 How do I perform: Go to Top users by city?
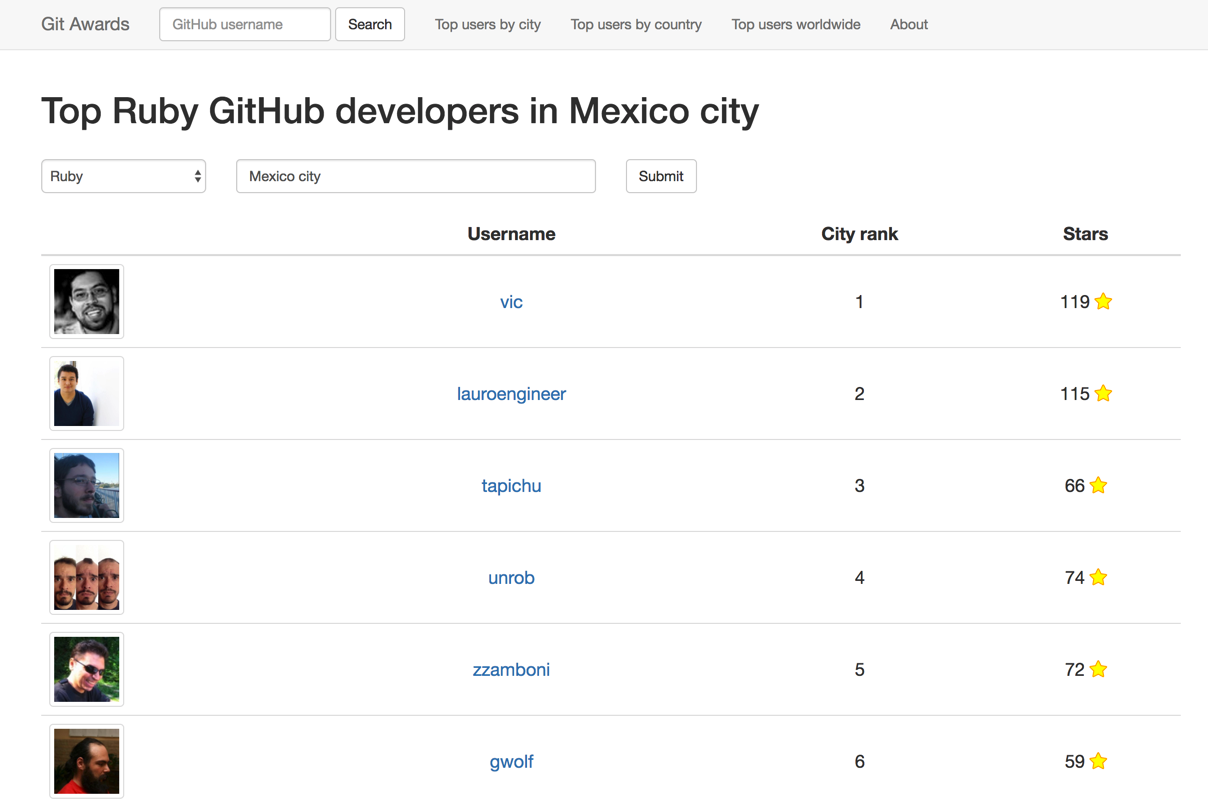487,24
